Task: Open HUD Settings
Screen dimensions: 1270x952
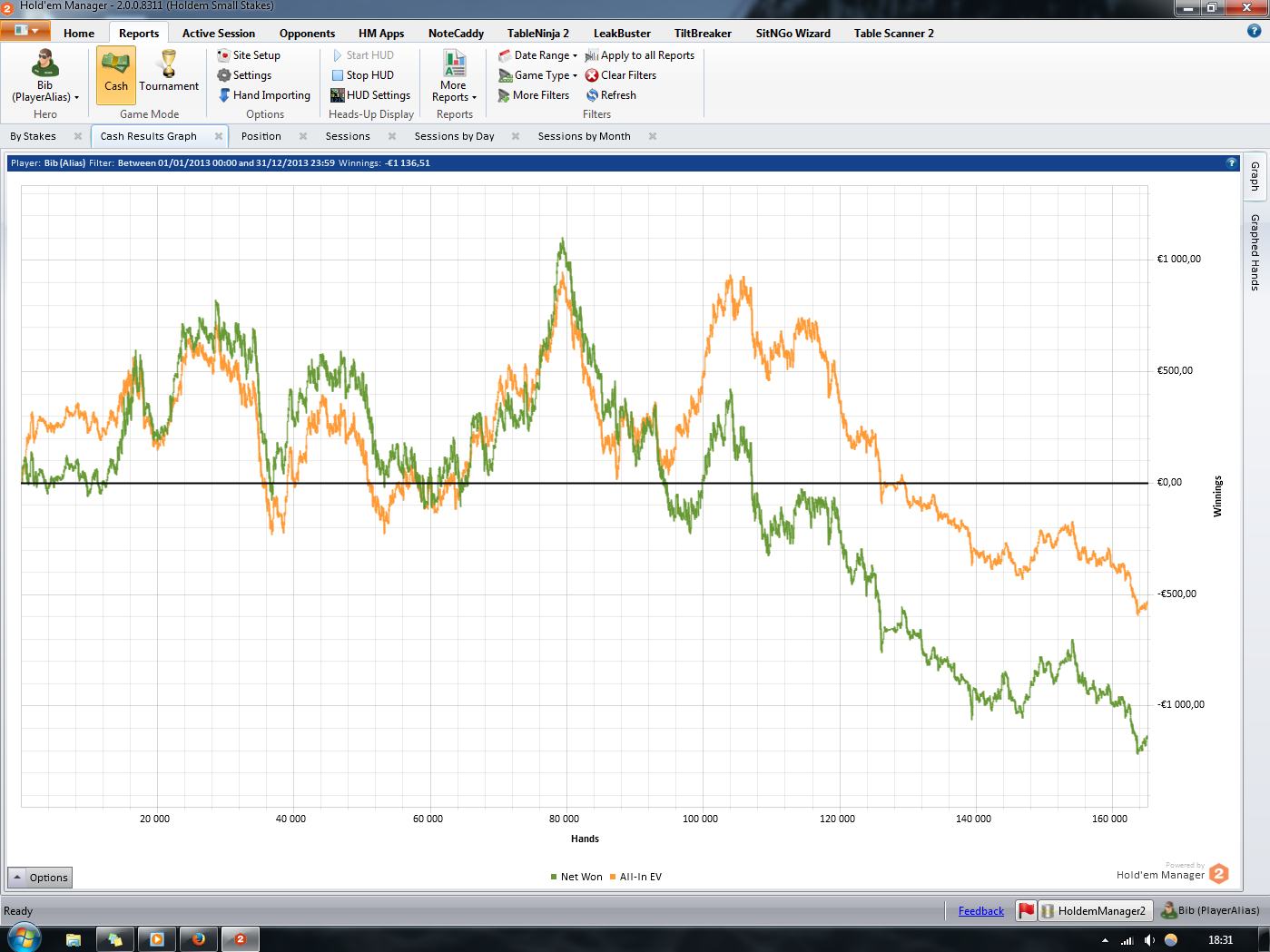Action: tap(370, 95)
